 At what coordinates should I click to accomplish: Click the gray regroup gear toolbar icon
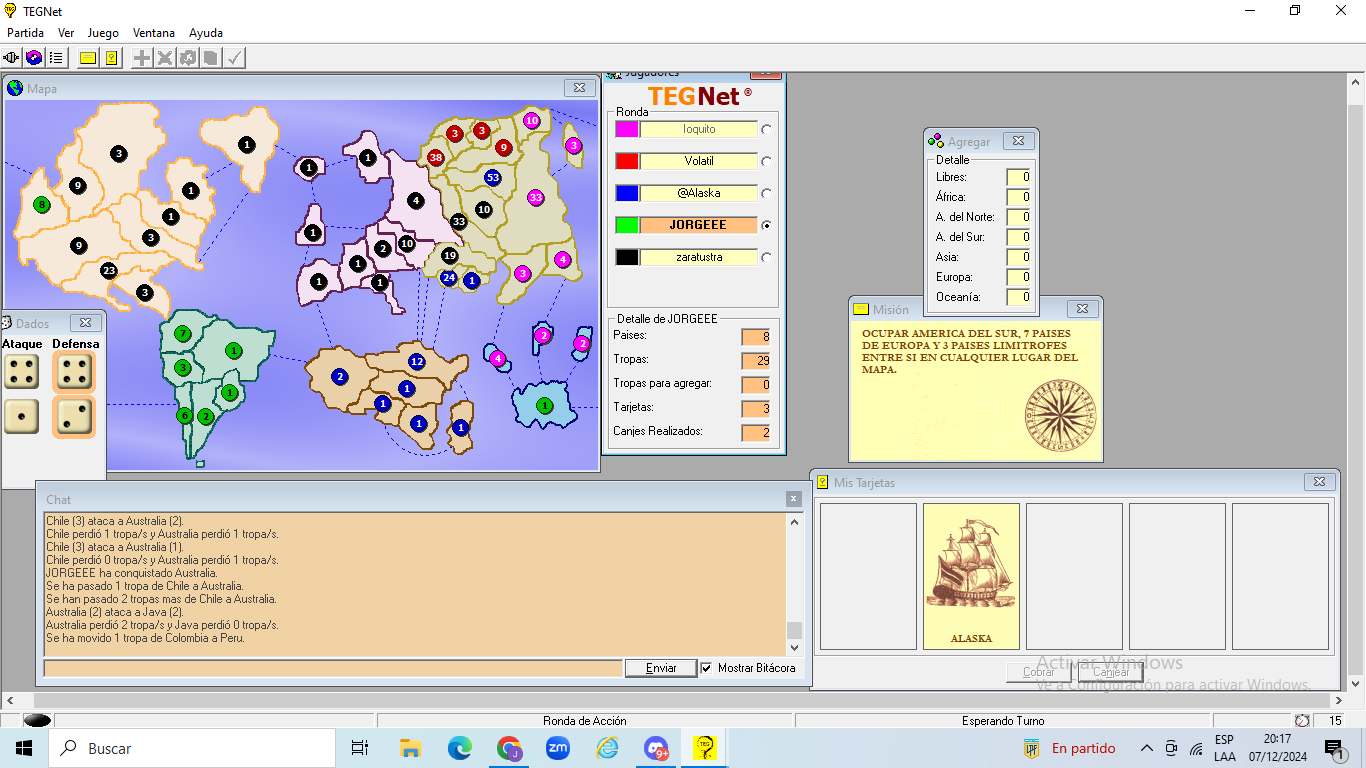pos(188,58)
